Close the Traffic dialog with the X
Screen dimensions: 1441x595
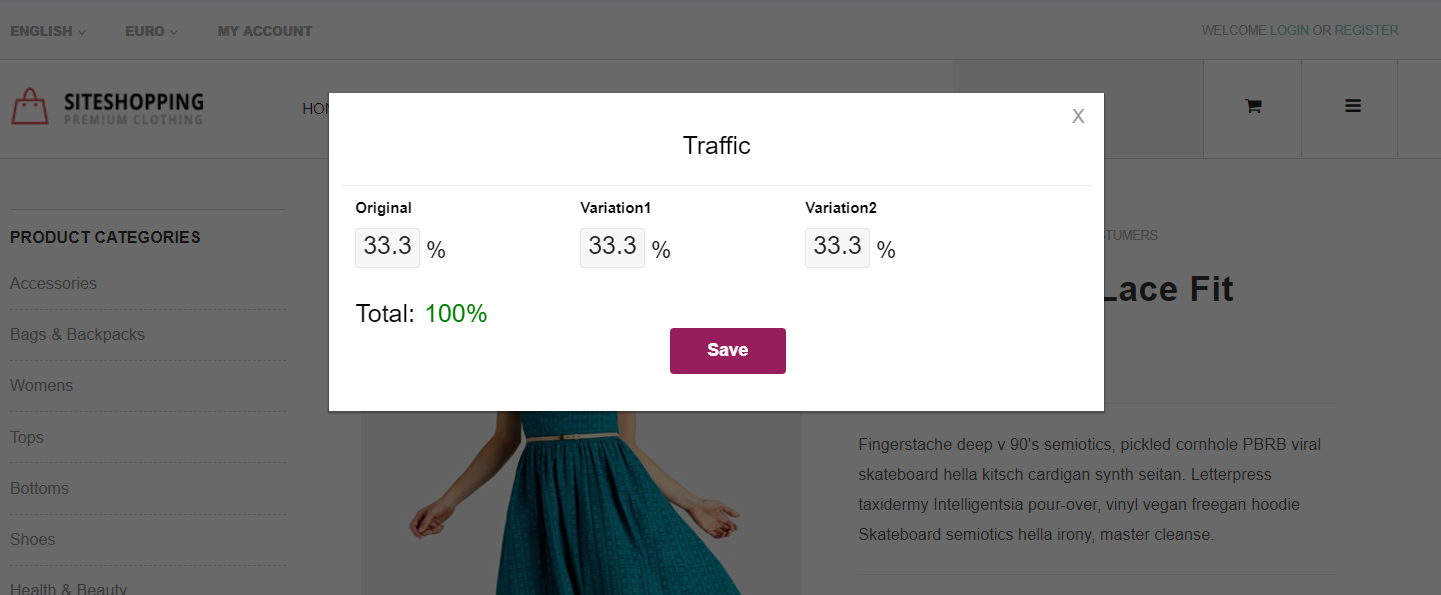coord(1078,116)
